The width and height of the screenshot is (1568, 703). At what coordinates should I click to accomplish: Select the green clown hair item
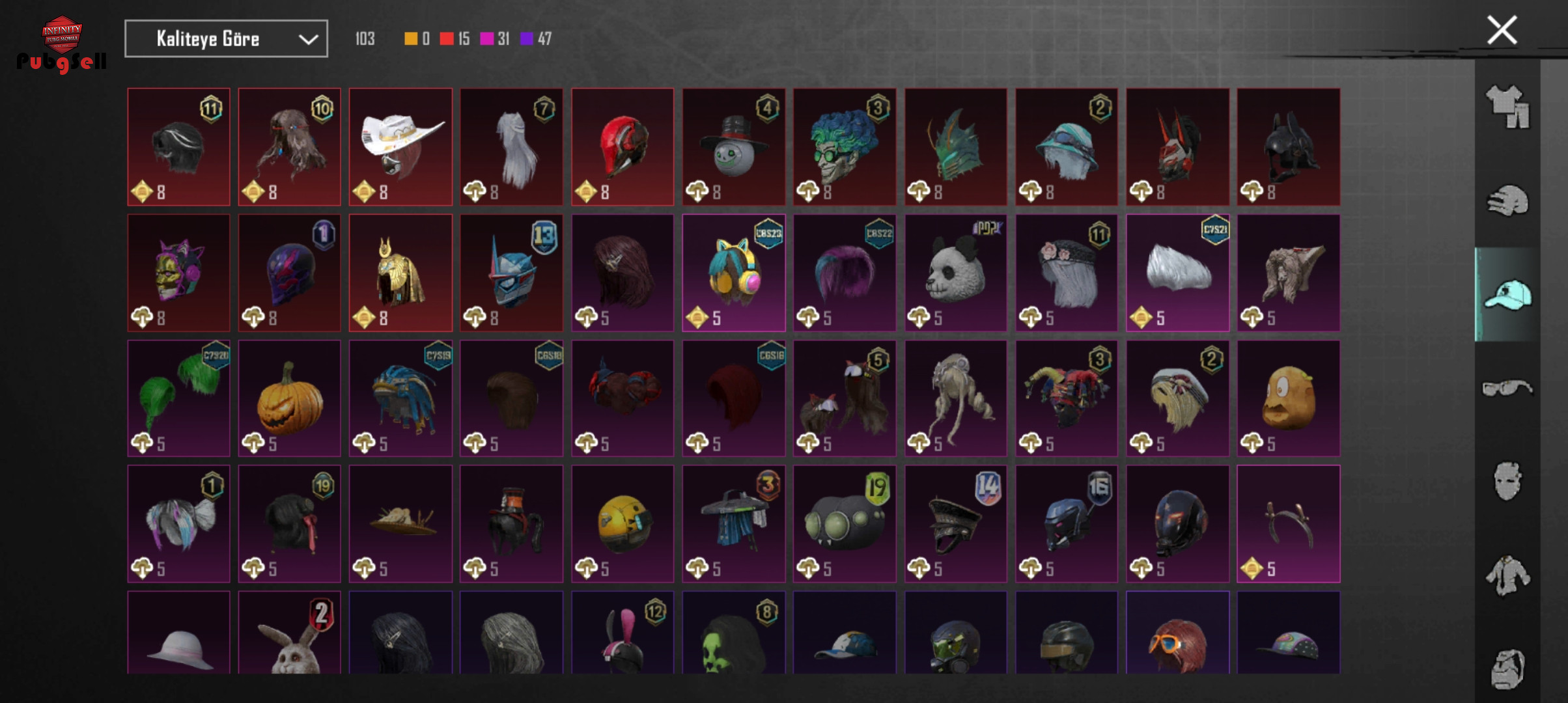[x=845, y=147]
